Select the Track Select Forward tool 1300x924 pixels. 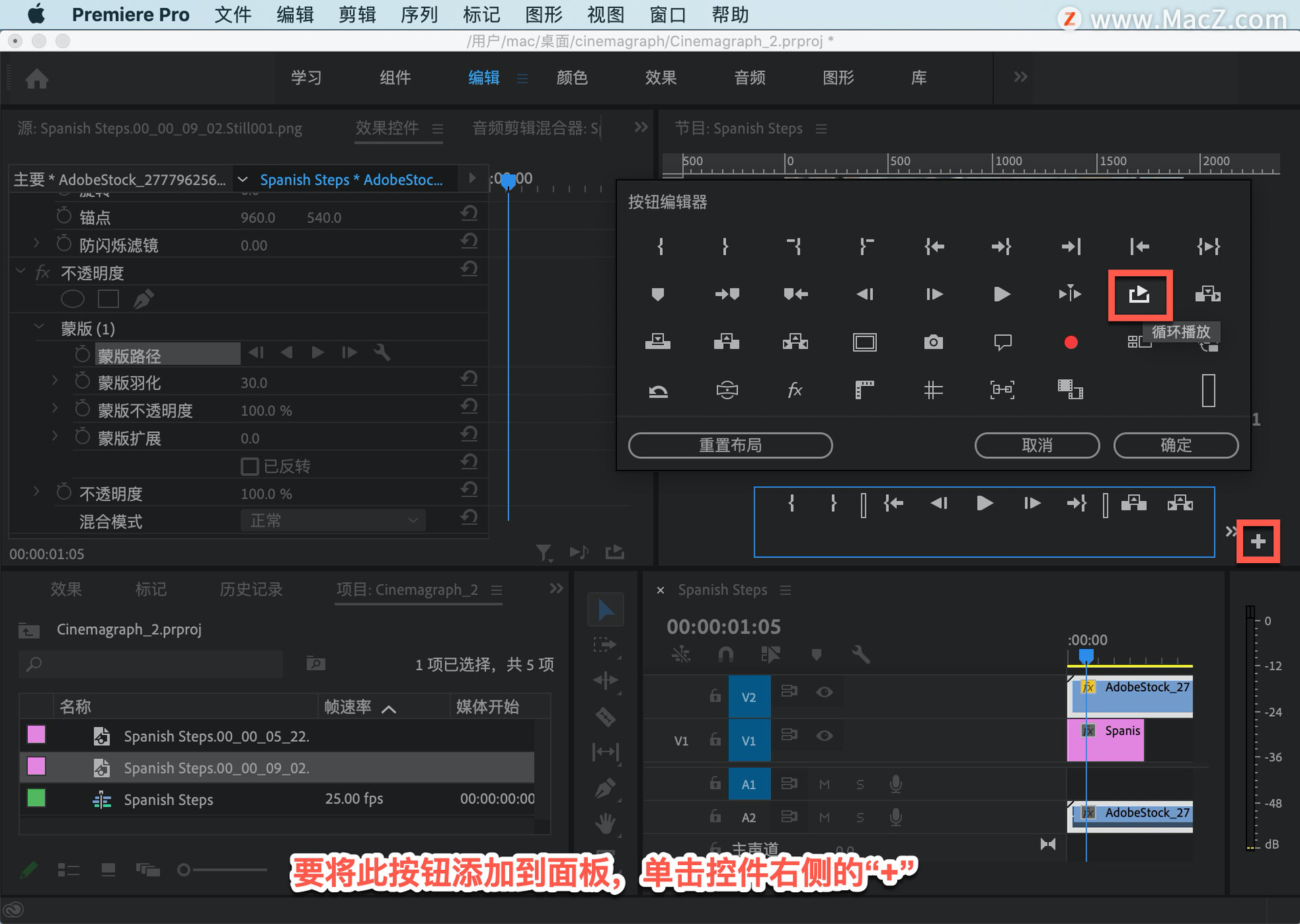pos(605,645)
